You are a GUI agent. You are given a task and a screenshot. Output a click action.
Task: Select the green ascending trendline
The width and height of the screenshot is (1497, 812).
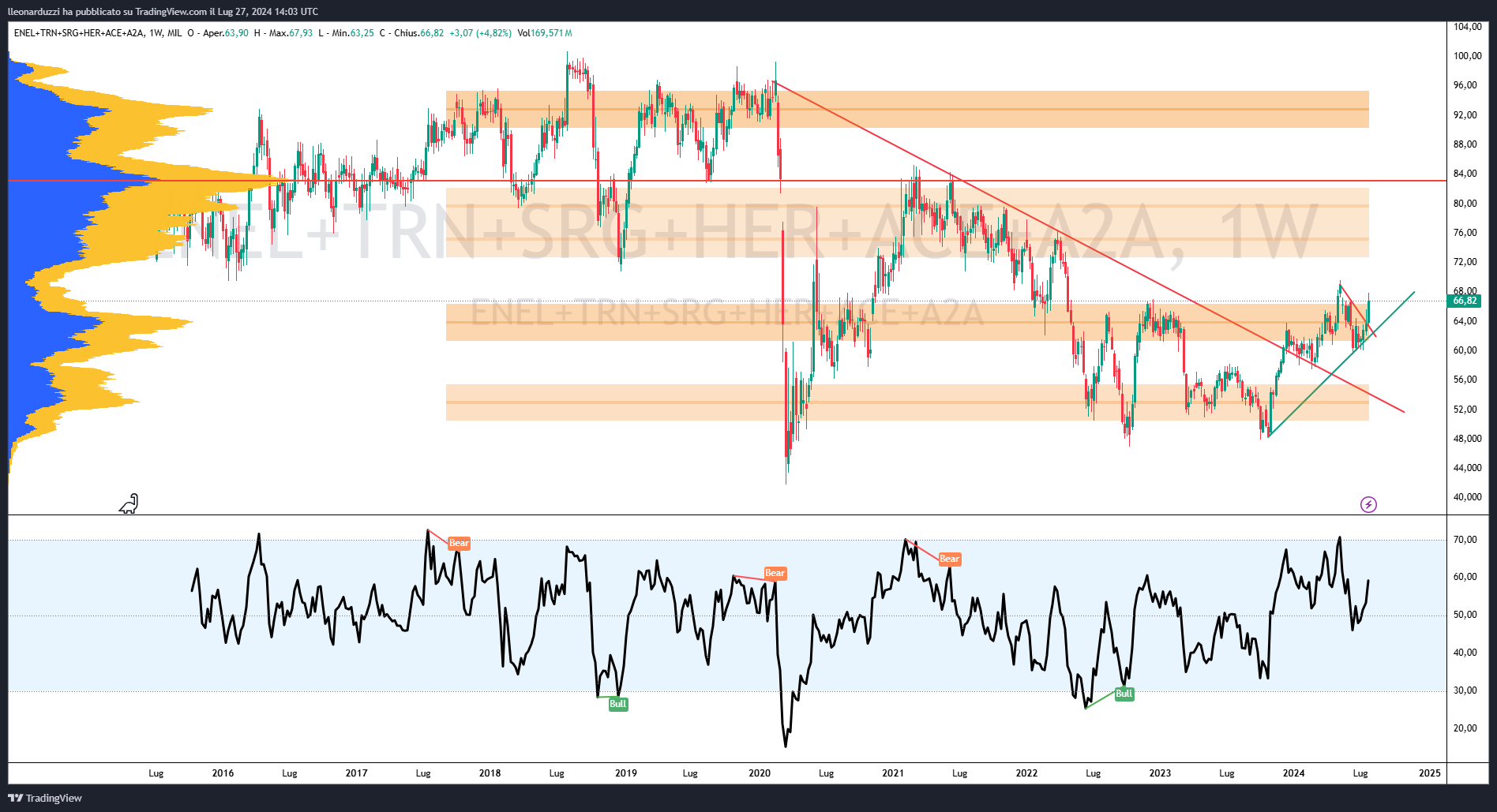tap(1342, 363)
